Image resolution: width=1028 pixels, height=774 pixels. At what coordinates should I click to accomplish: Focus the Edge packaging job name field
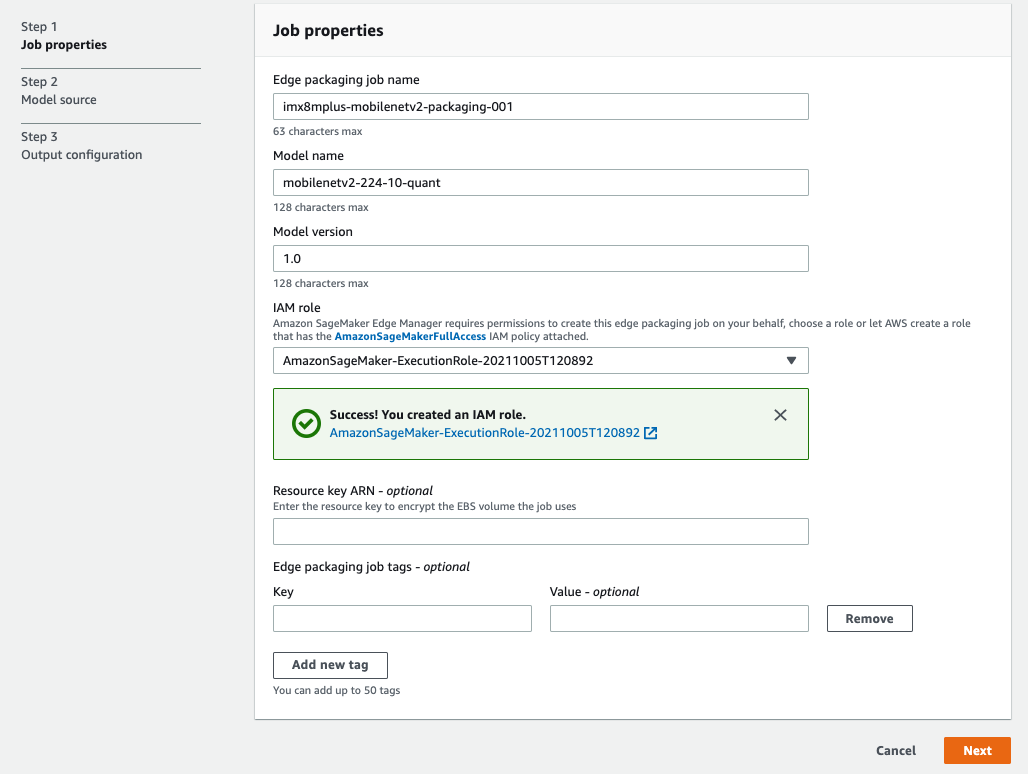[541, 106]
